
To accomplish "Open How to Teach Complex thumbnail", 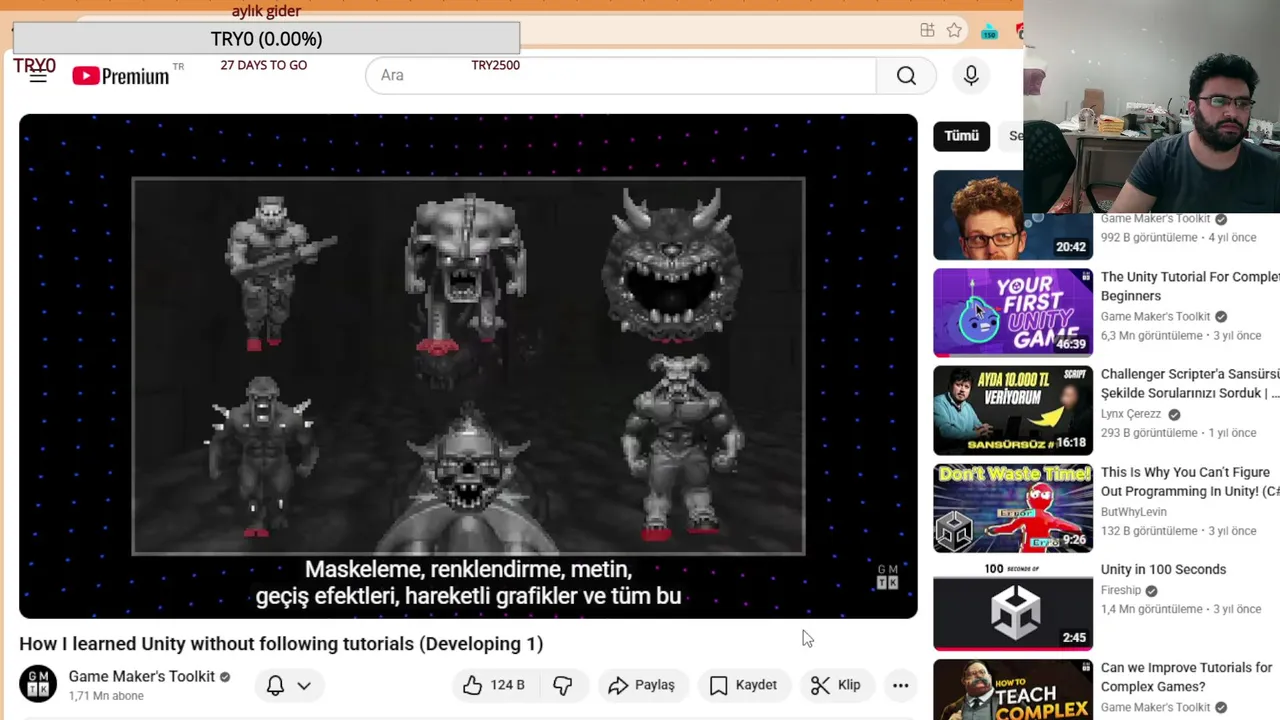I will tap(1013, 690).
